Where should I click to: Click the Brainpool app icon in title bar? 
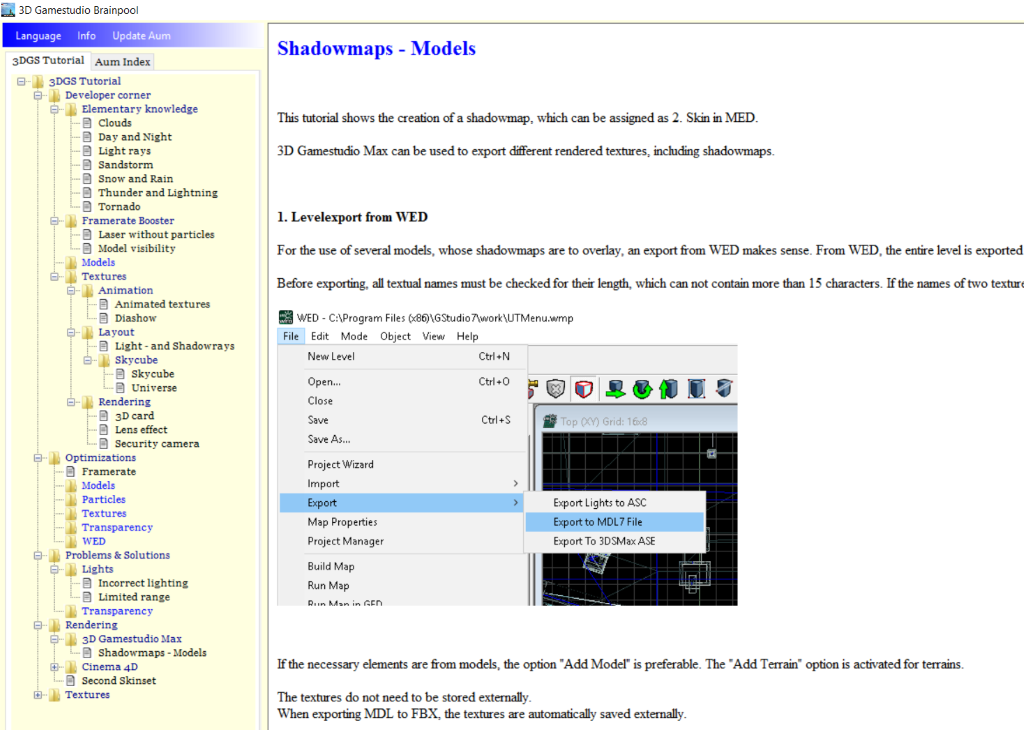(x=8, y=10)
